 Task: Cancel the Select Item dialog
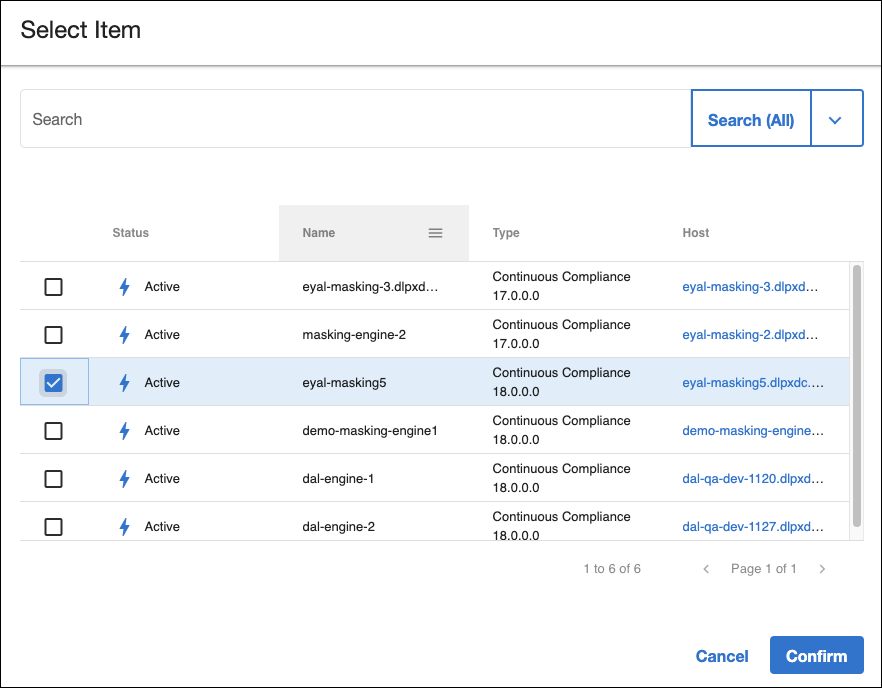[x=722, y=656]
